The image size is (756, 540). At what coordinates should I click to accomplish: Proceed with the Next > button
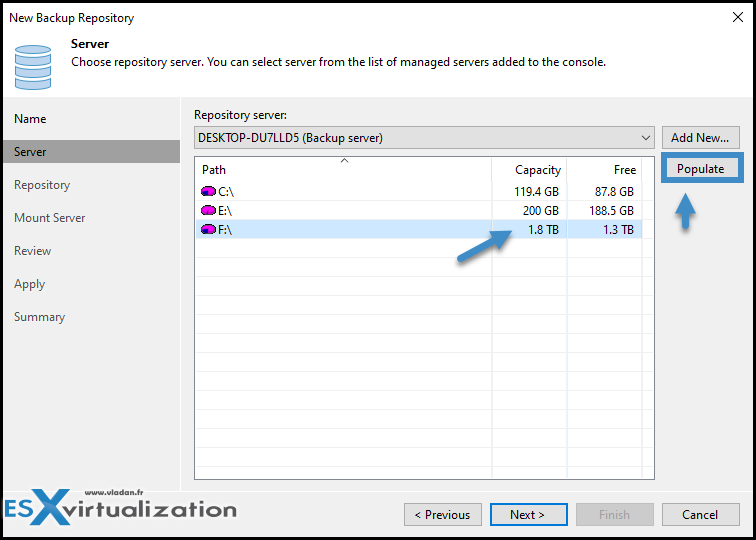click(x=528, y=515)
